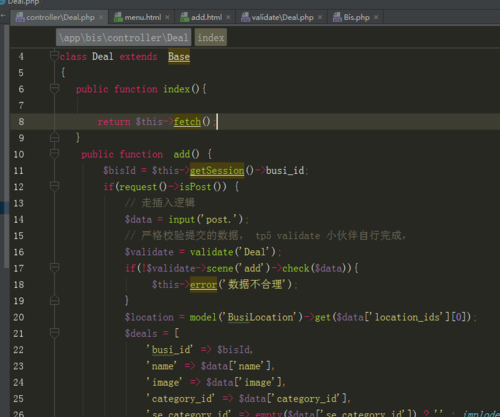This screenshot has width=500, height=417.
Task: Click the input('post.') call
Action: coord(206,219)
